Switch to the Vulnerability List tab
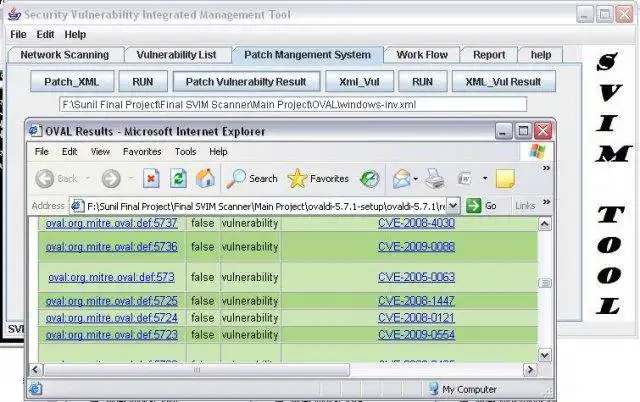Screen dimensions: 640x402 tap(177, 55)
